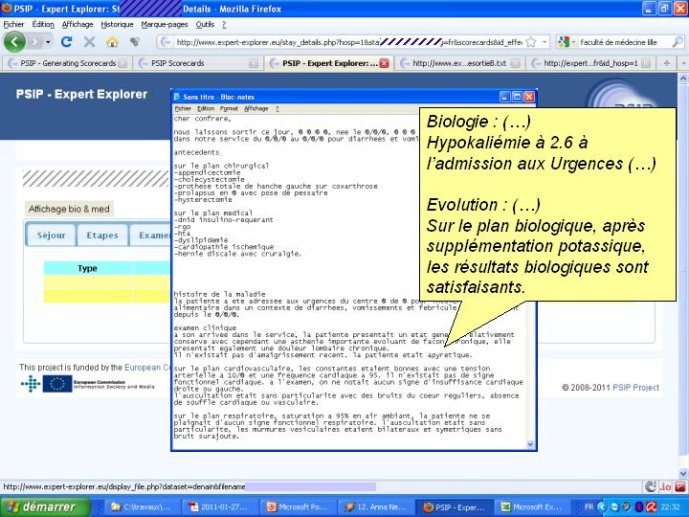Viewport: 689px width, 517px height.
Task: Select the partially hidden 'Examen' tab
Action: point(150,235)
